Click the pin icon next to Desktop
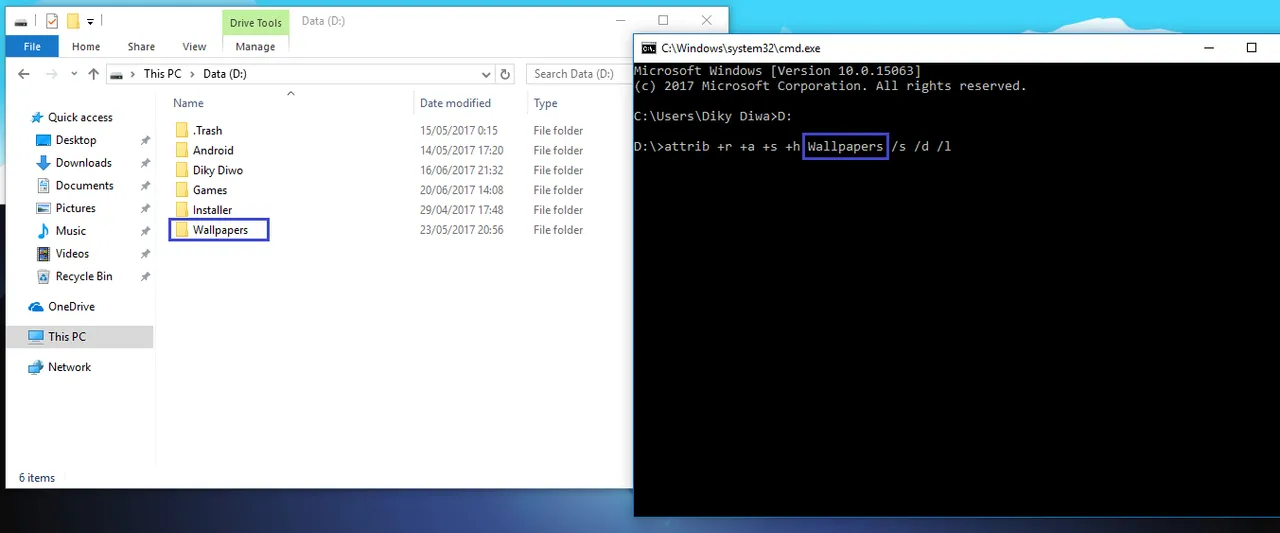Image resolution: width=1280 pixels, height=533 pixels. pyautogui.click(x=145, y=140)
